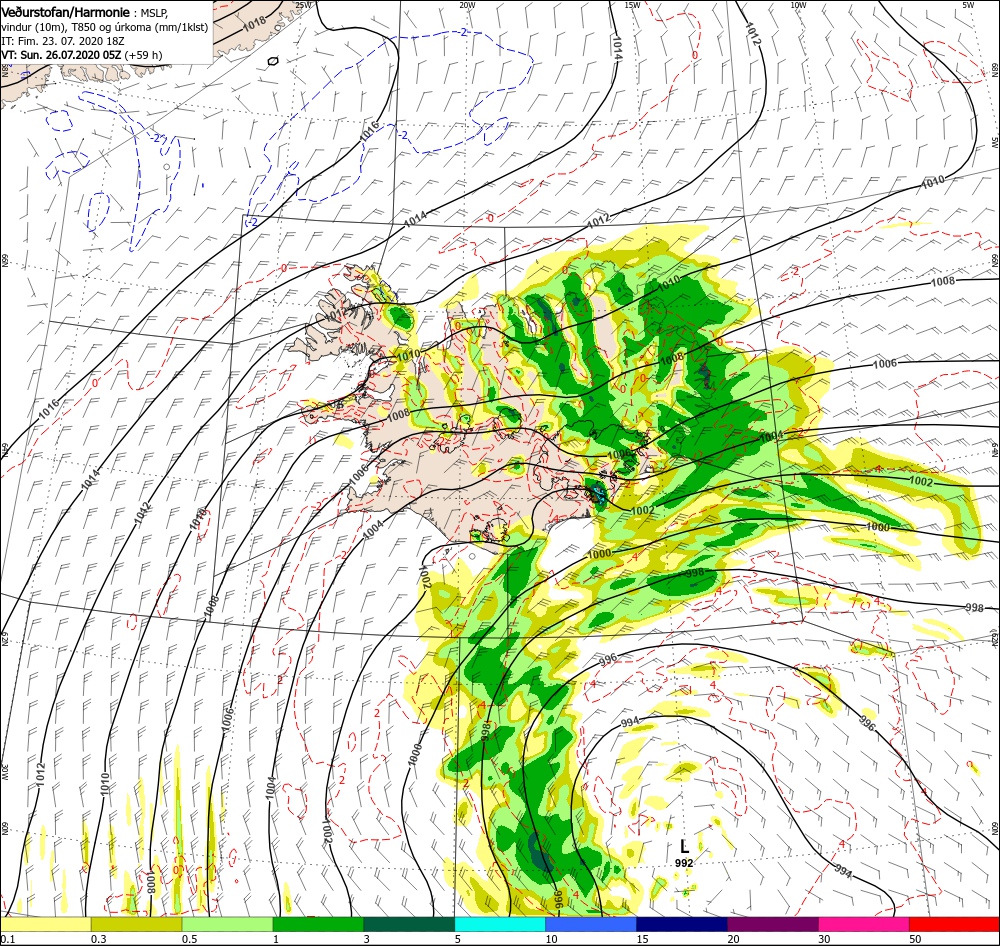The height and width of the screenshot is (946, 1000).
Task: Click the legend value 30
Action: click(x=825, y=939)
